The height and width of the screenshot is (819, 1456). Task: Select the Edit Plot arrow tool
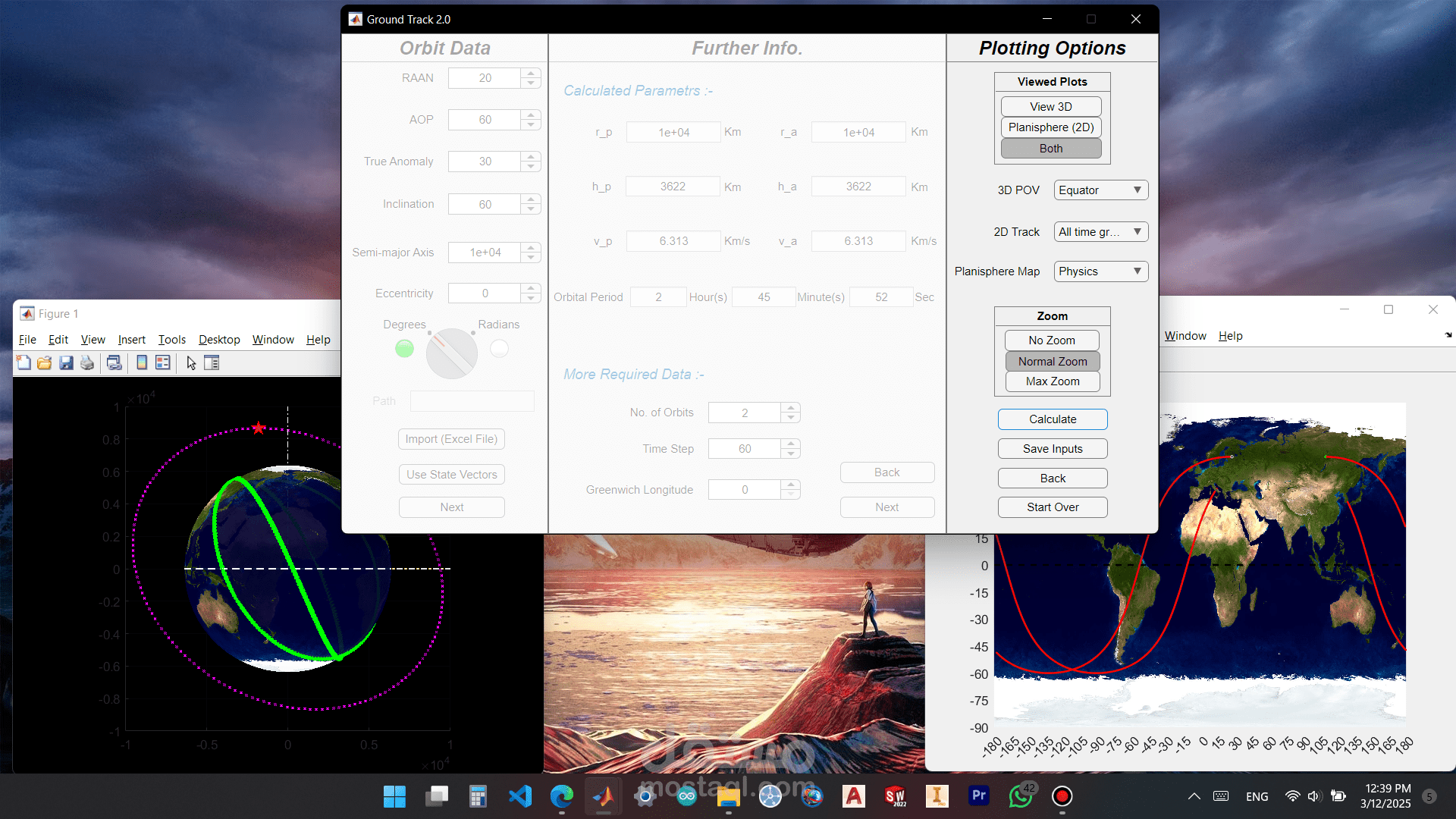click(191, 363)
